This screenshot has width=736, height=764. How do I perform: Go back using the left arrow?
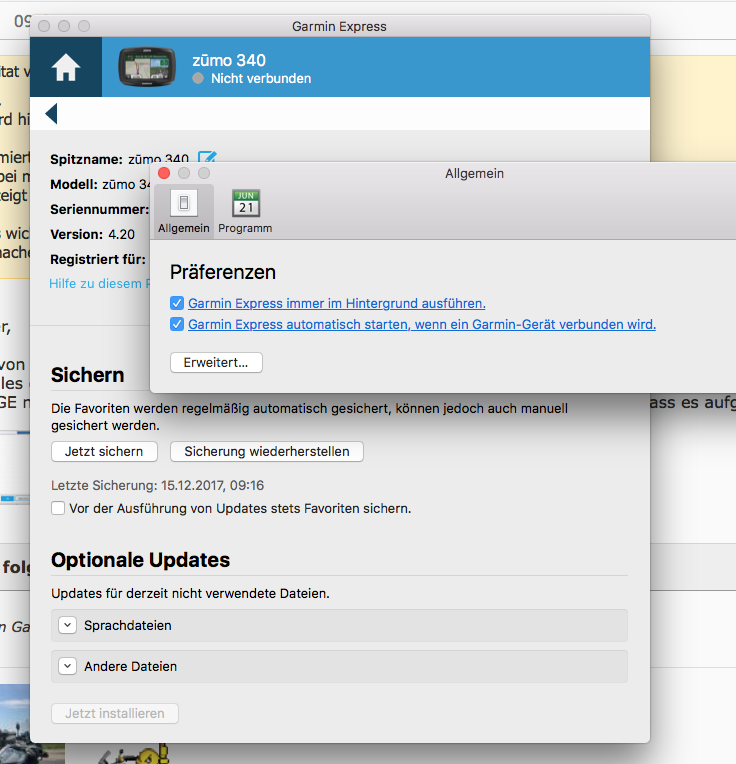pyautogui.click(x=51, y=114)
